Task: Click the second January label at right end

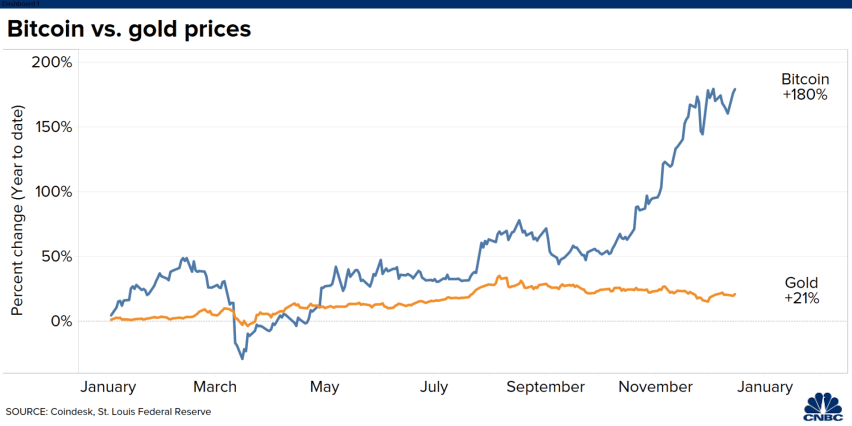Action: [765, 387]
